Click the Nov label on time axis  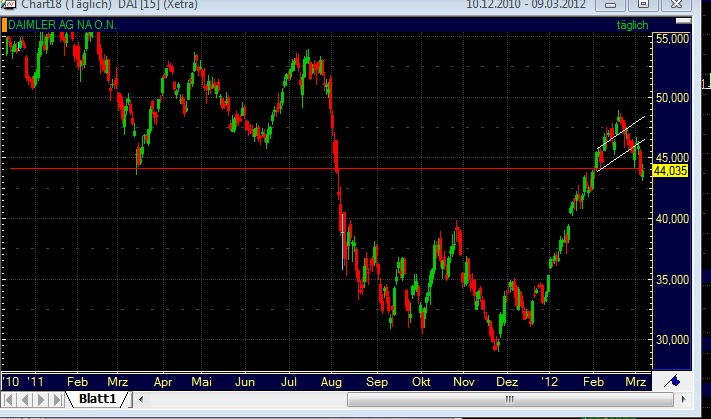coord(464,382)
